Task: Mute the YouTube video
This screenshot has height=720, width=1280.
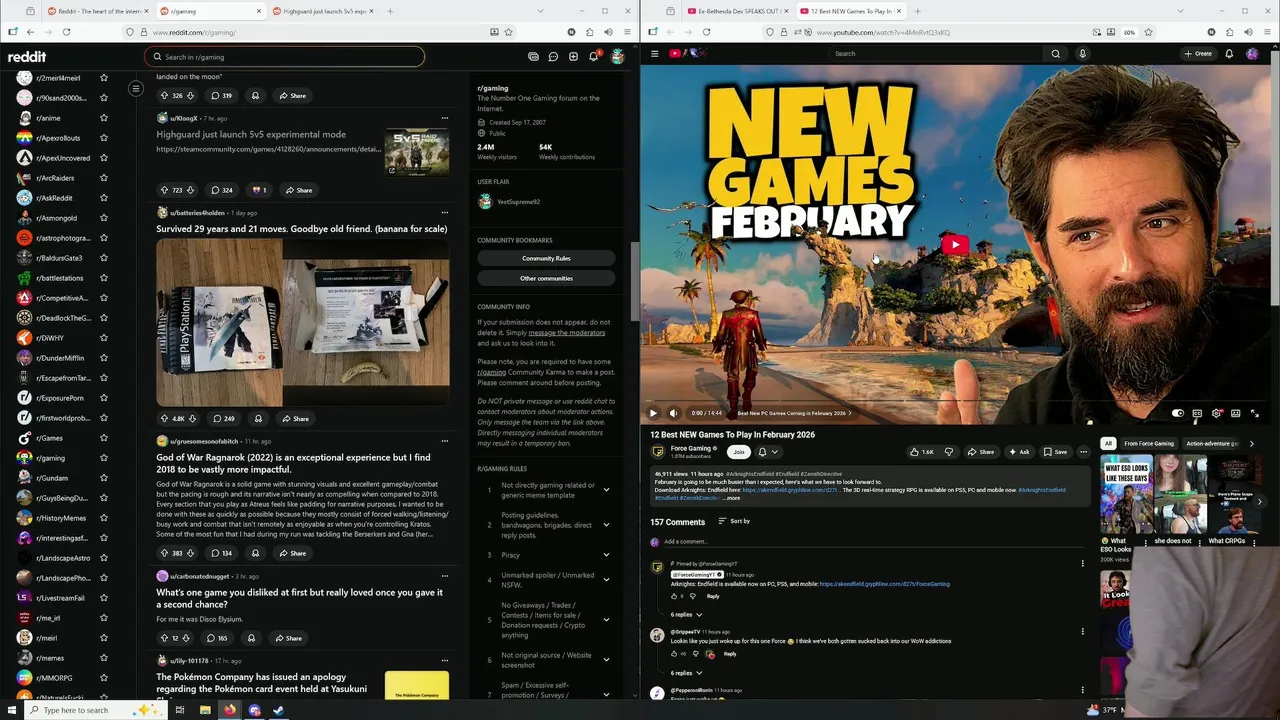Action: [673, 413]
